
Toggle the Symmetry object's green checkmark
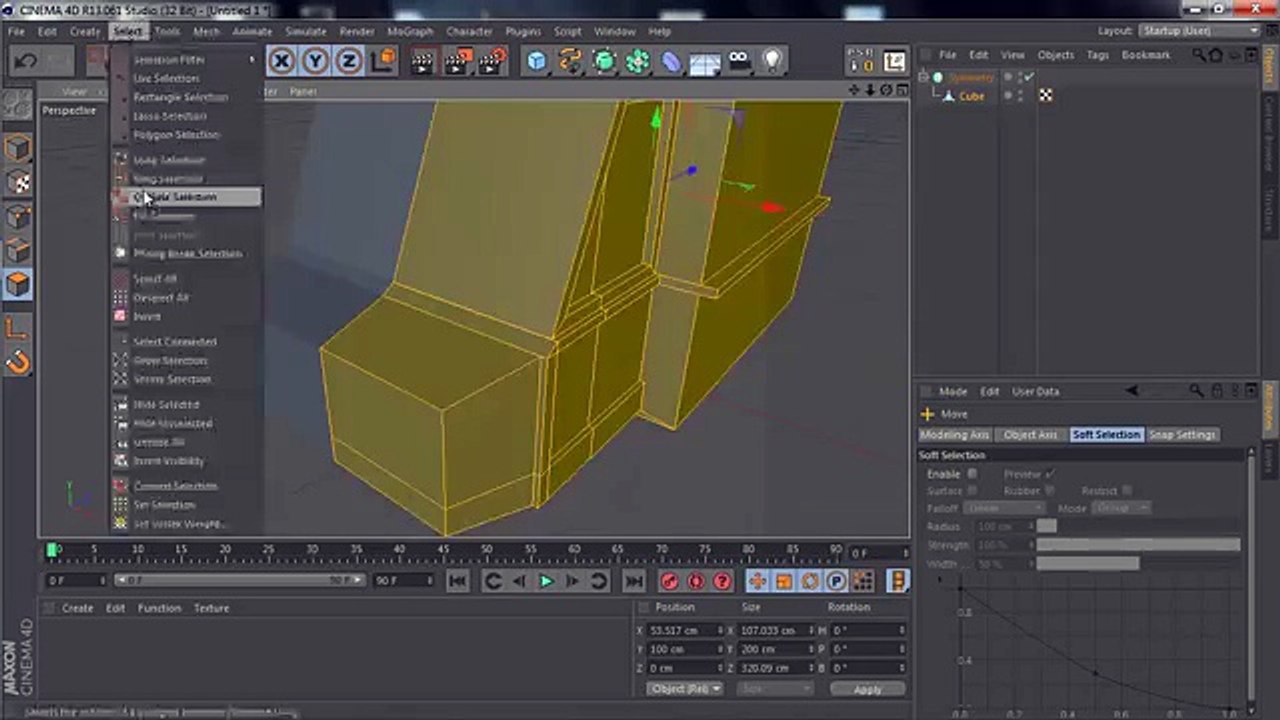click(x=1029, y=77)
